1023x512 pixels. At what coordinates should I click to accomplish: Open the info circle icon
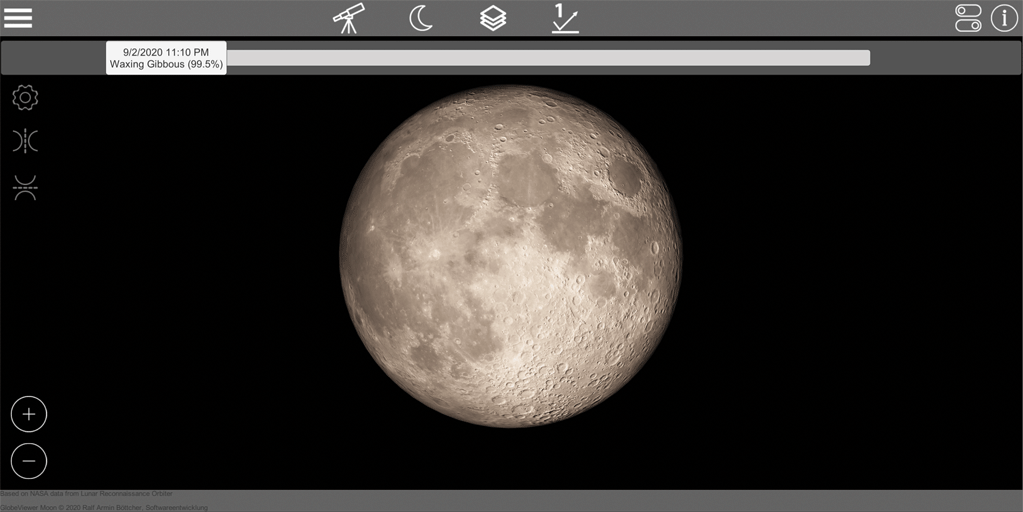1004,18
